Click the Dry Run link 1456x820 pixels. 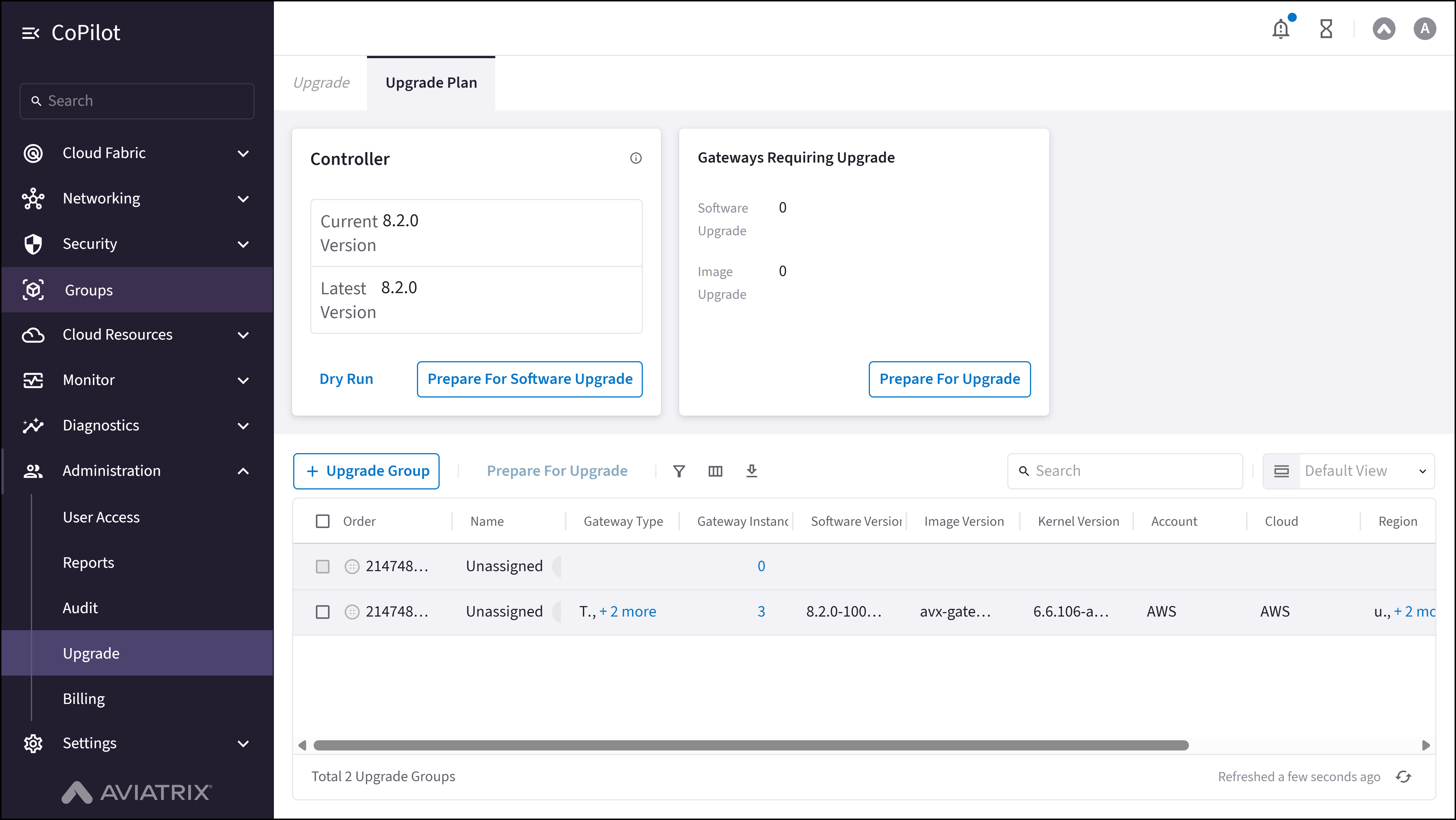(347, 379)
